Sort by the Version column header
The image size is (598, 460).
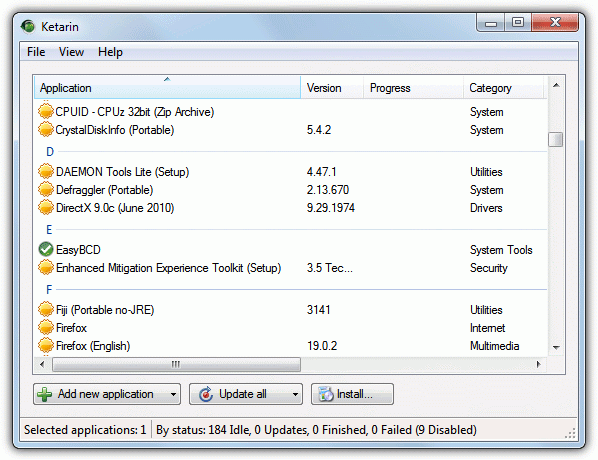click(x=332, y=88)
